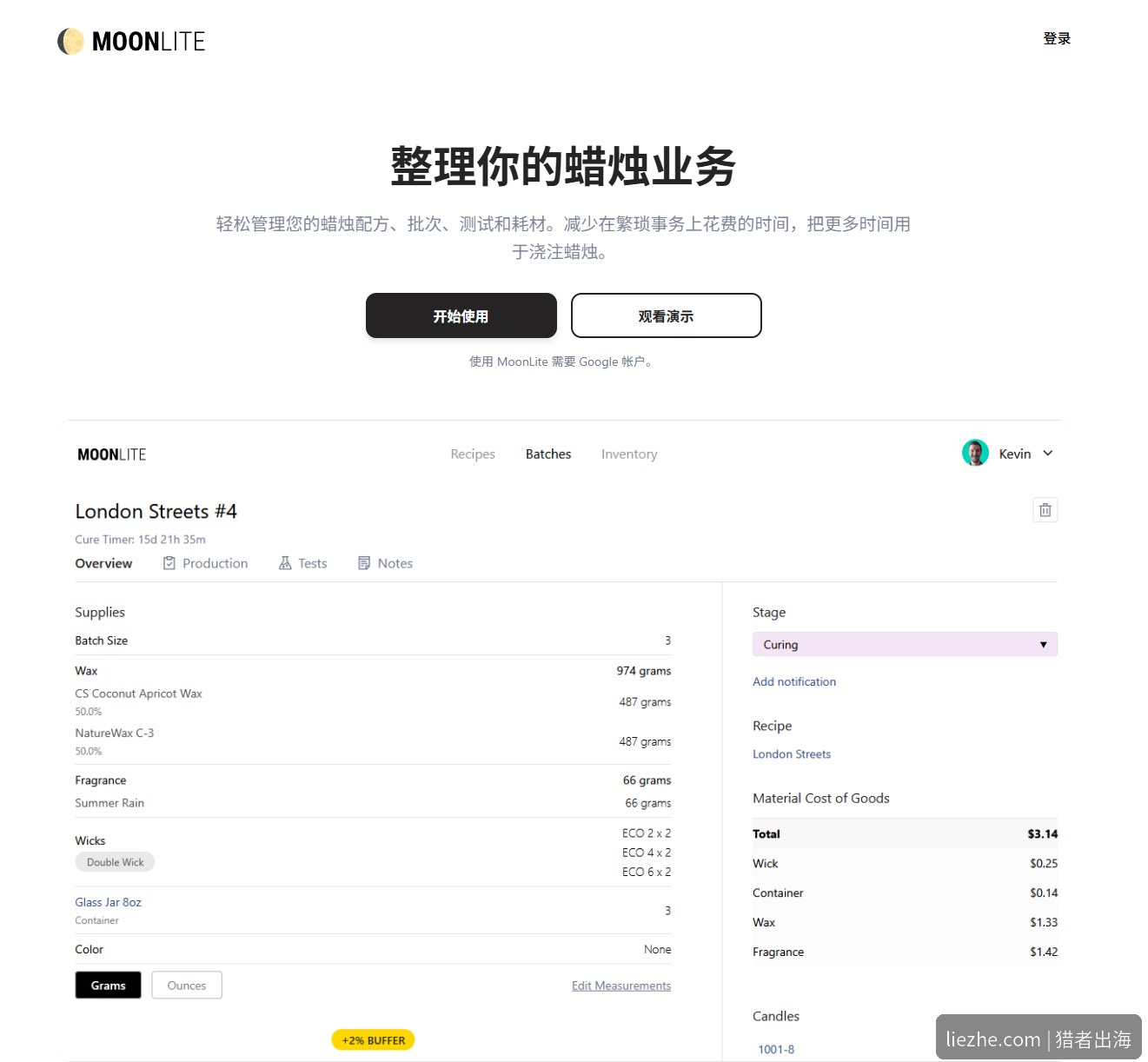Click the Add notification link
1148x1062 pixels.
[794, 681]
